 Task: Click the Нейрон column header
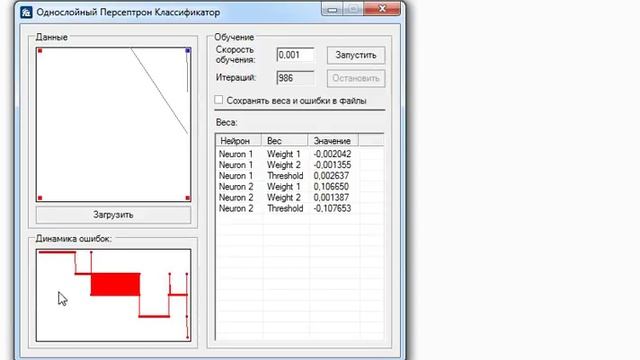point(238,141)
